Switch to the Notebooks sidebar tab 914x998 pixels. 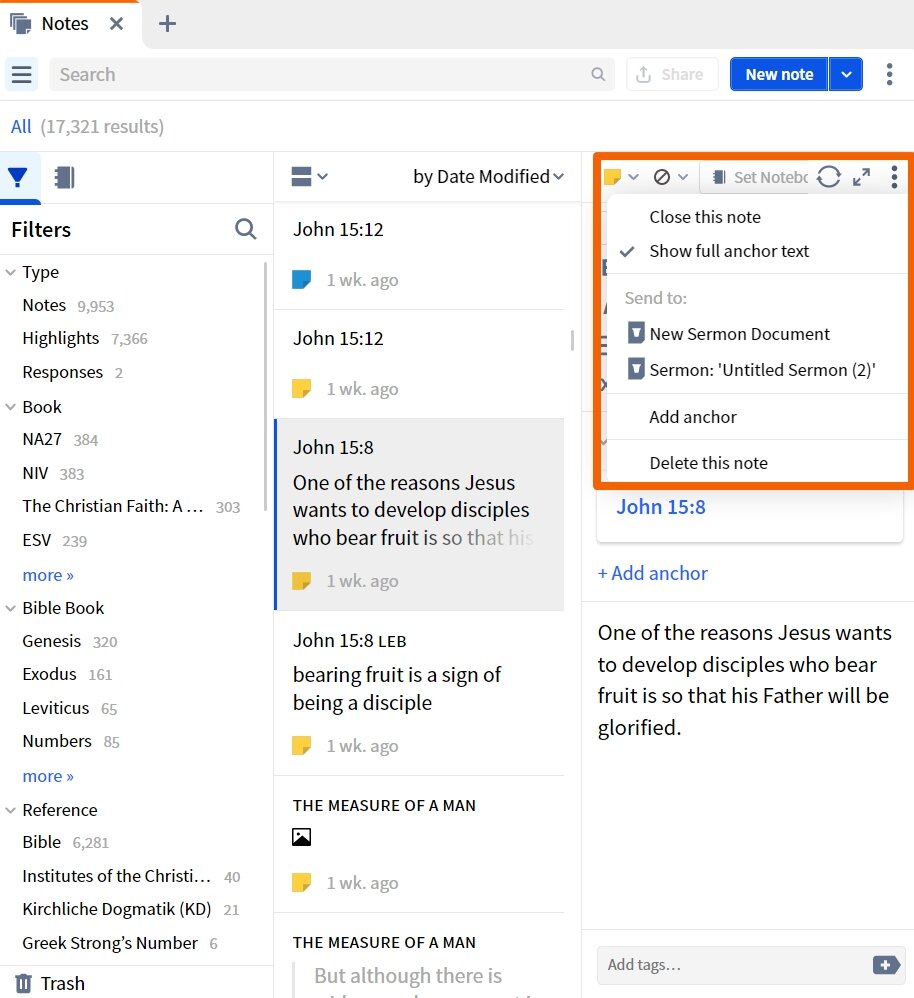tap(64, 177)
